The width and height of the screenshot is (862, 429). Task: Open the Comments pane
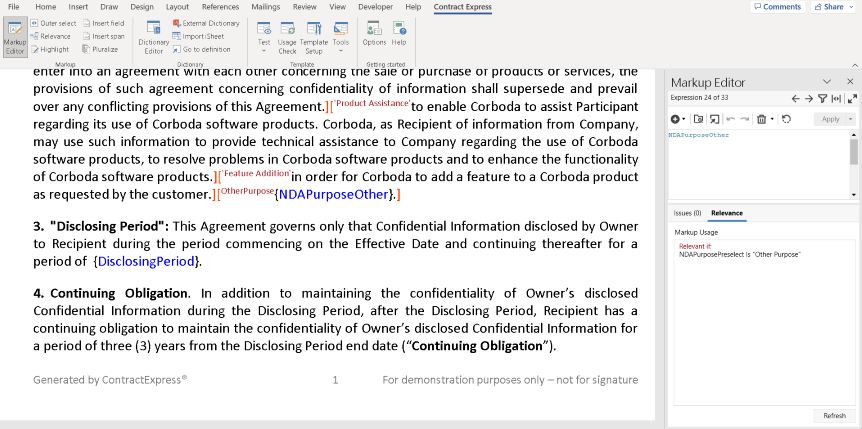tap(777, 7)
